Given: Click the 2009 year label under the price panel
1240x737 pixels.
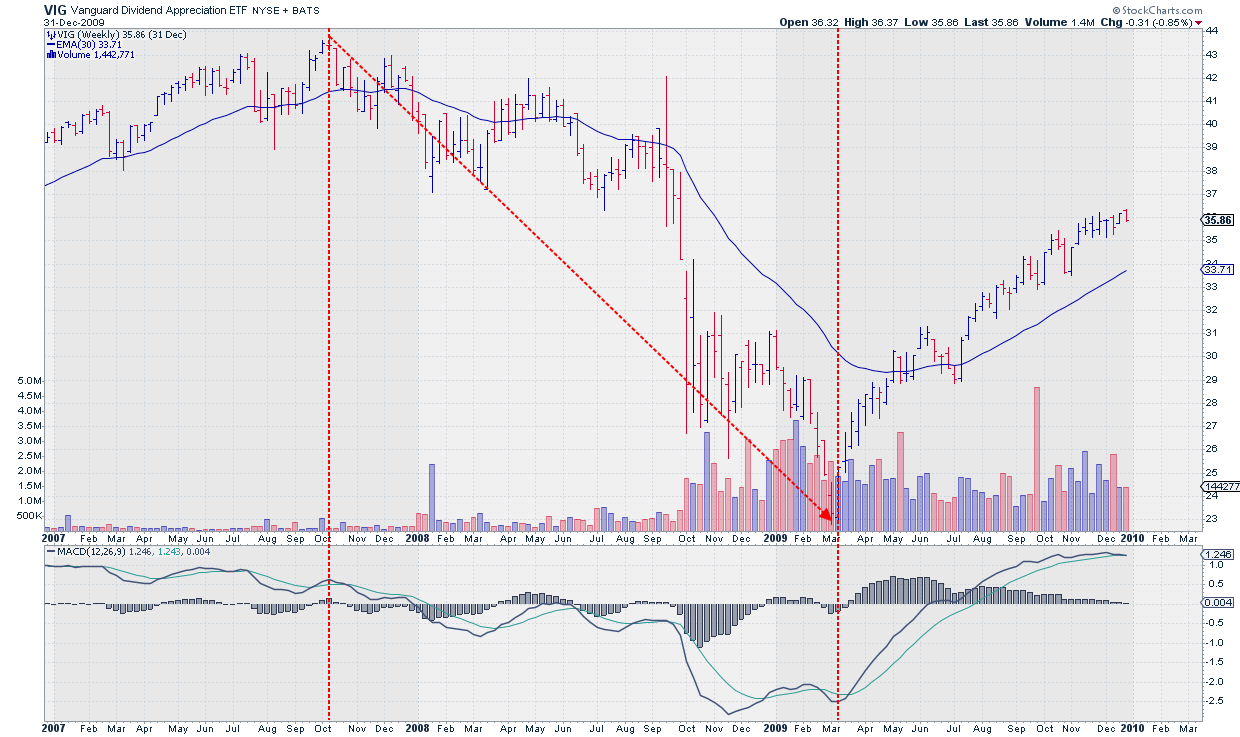Looking at the screenshot, I should coord(775,537).
